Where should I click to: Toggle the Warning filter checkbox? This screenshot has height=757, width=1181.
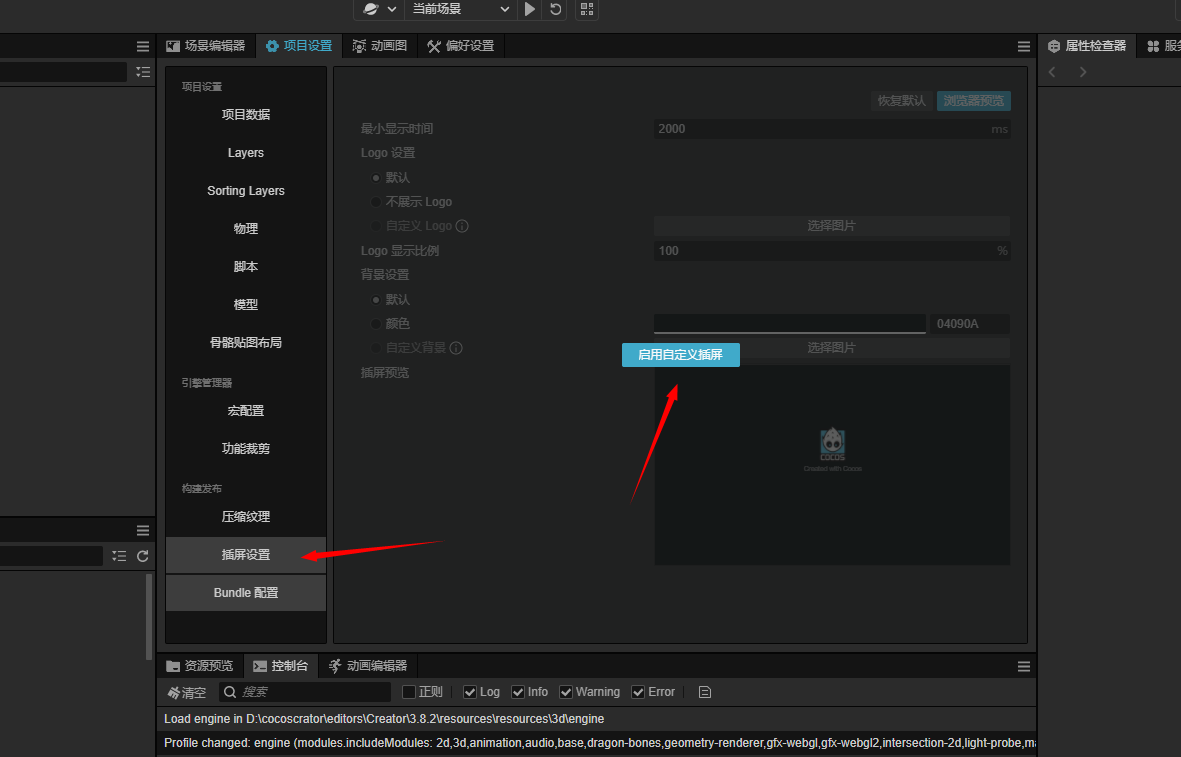[x=566, y=692]
